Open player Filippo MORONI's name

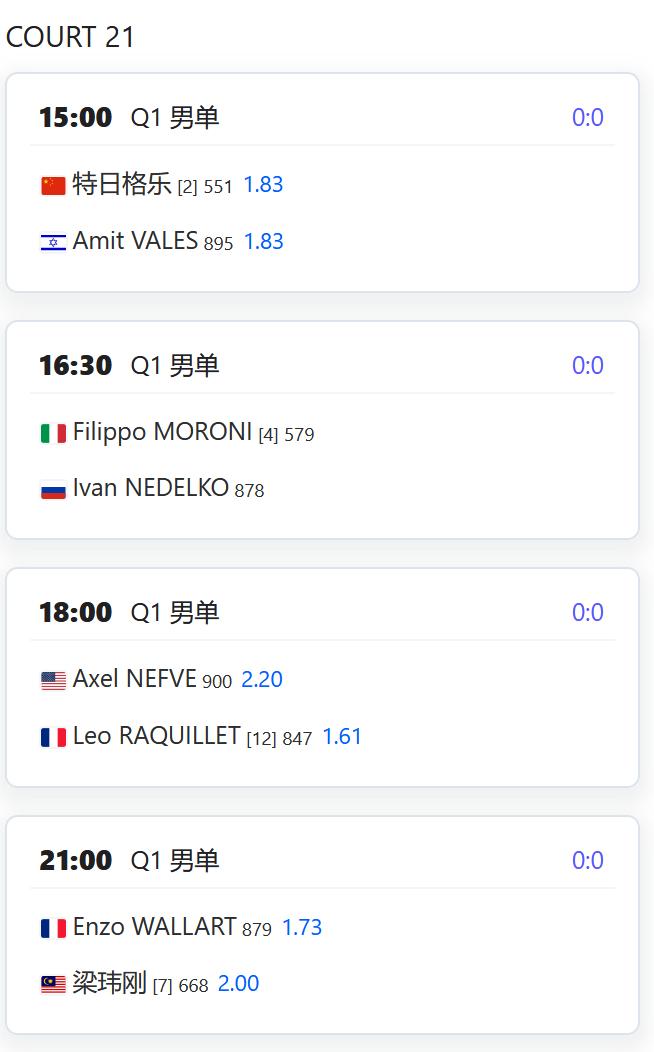pyautogui.click(x=162, y=432)
